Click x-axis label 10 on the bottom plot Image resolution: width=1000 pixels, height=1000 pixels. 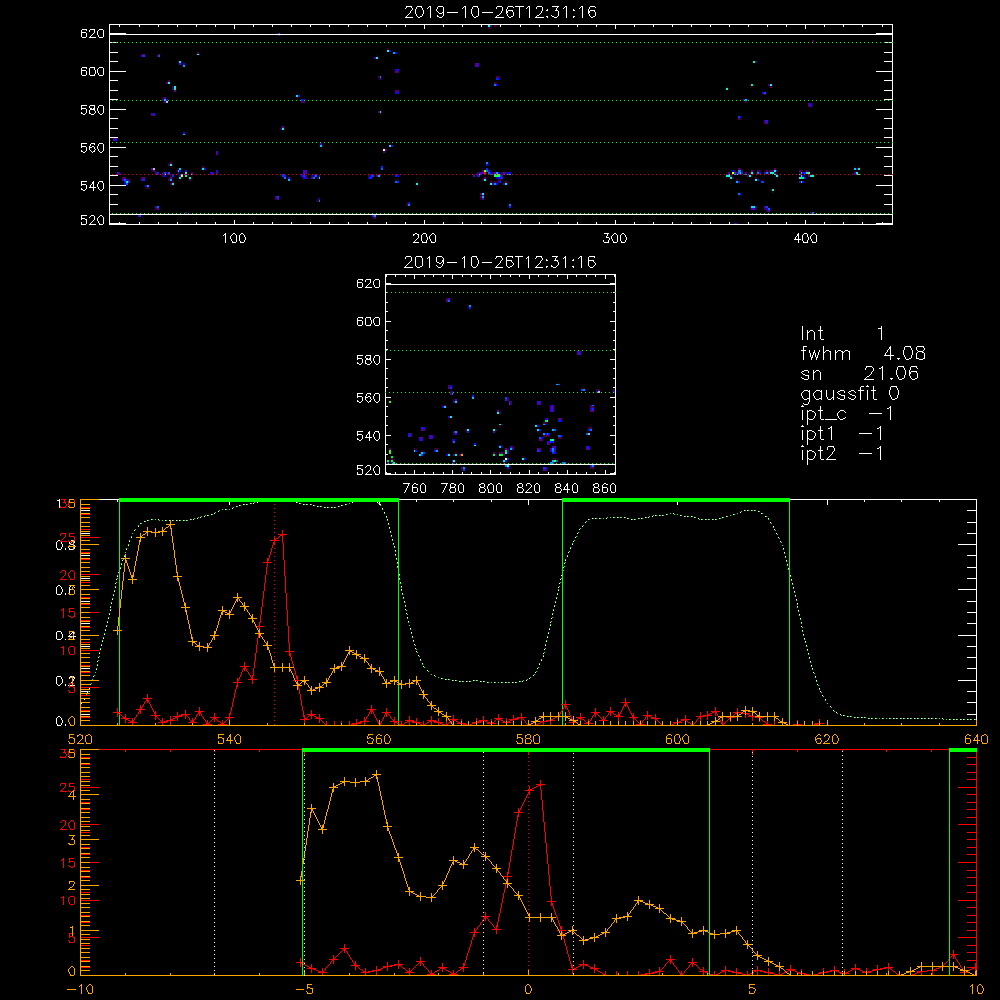coord(976,990)
